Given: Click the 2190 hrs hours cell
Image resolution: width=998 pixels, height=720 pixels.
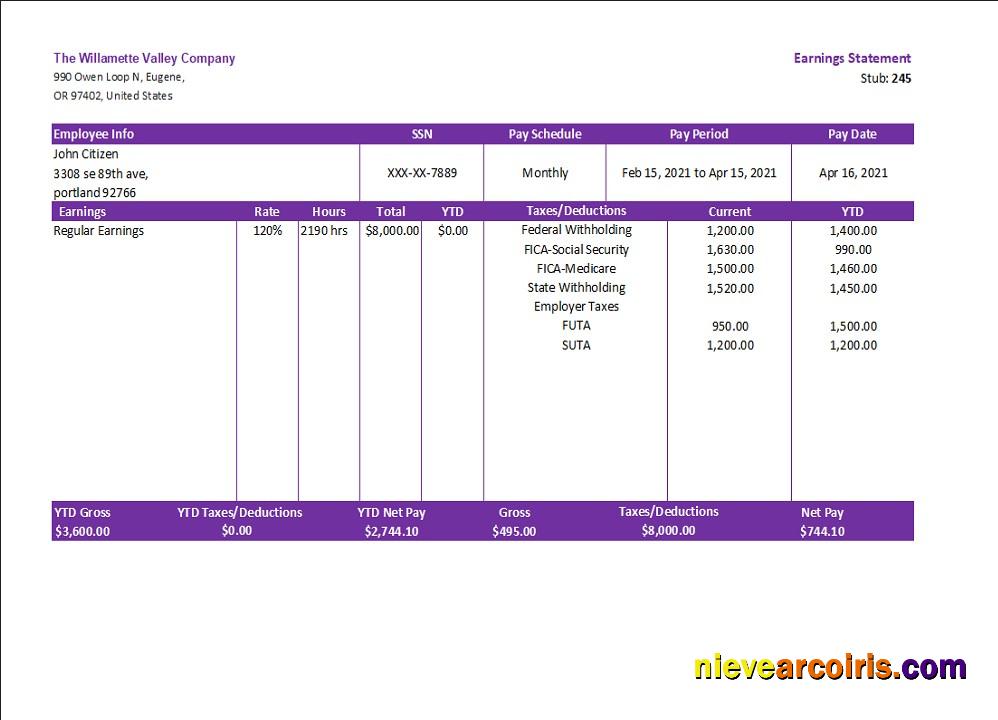Looking at the screenshot, I should (325, 231).
